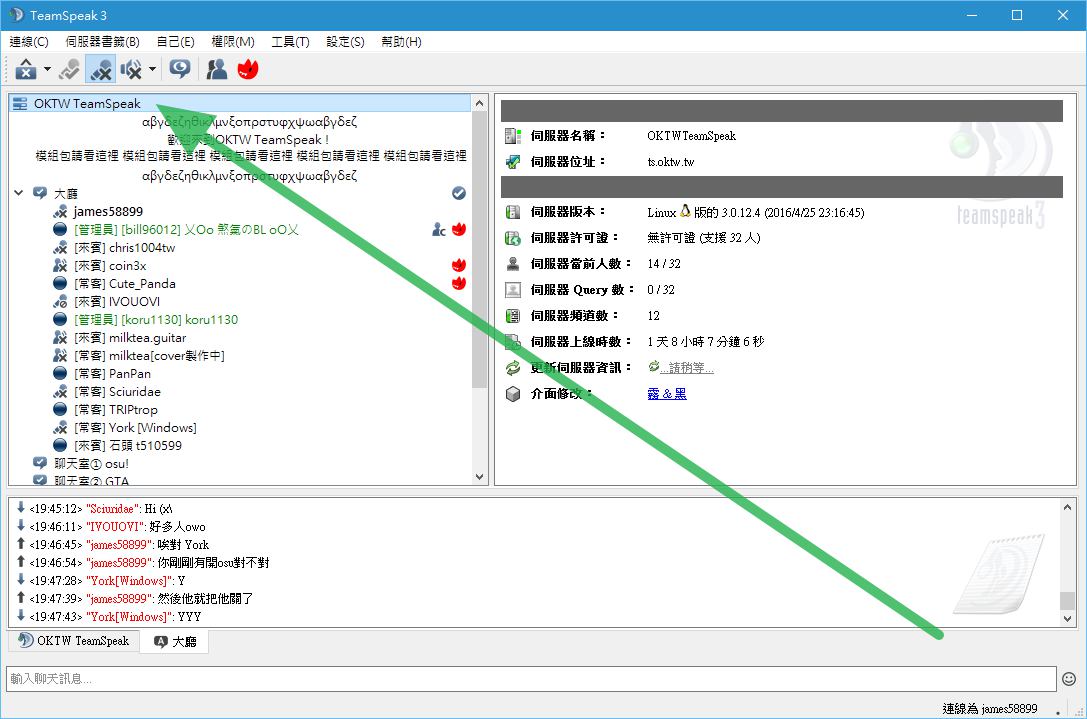Open the 設定(S) menu
Viewport: 1087px width, 719px height.
point(345,42)
